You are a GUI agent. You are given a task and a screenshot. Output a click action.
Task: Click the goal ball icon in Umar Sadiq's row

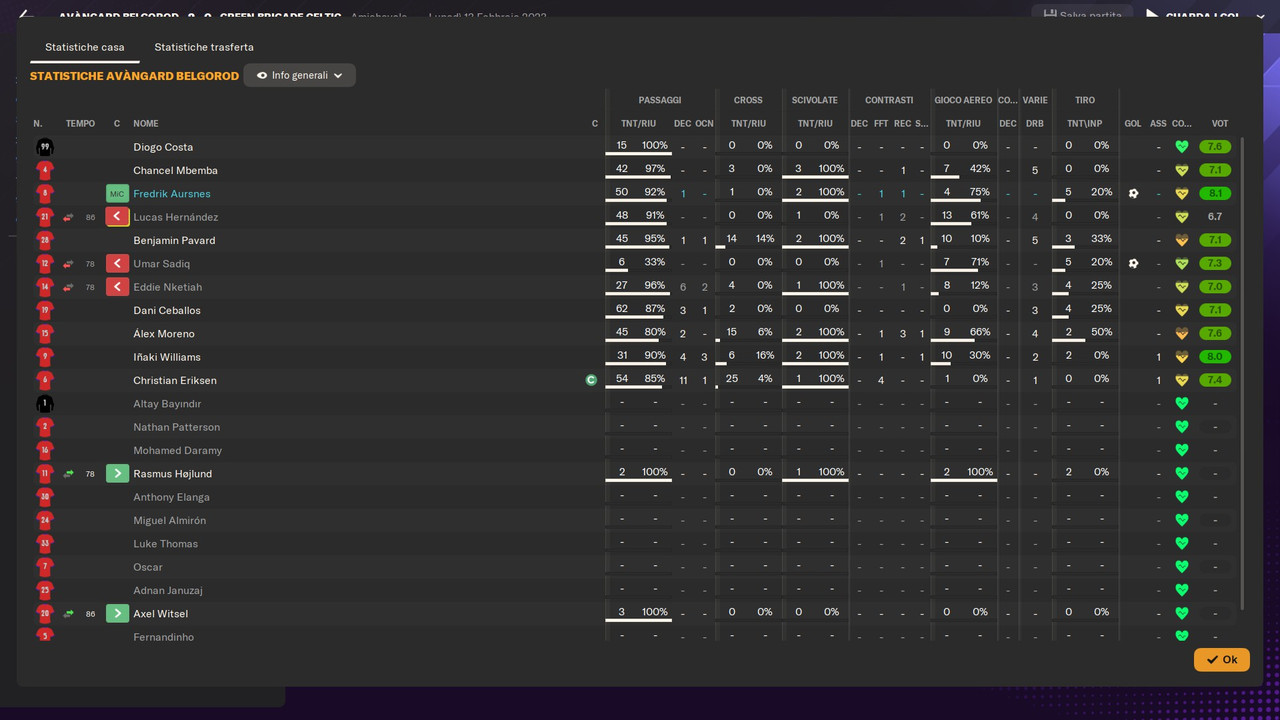point(1133,264)
